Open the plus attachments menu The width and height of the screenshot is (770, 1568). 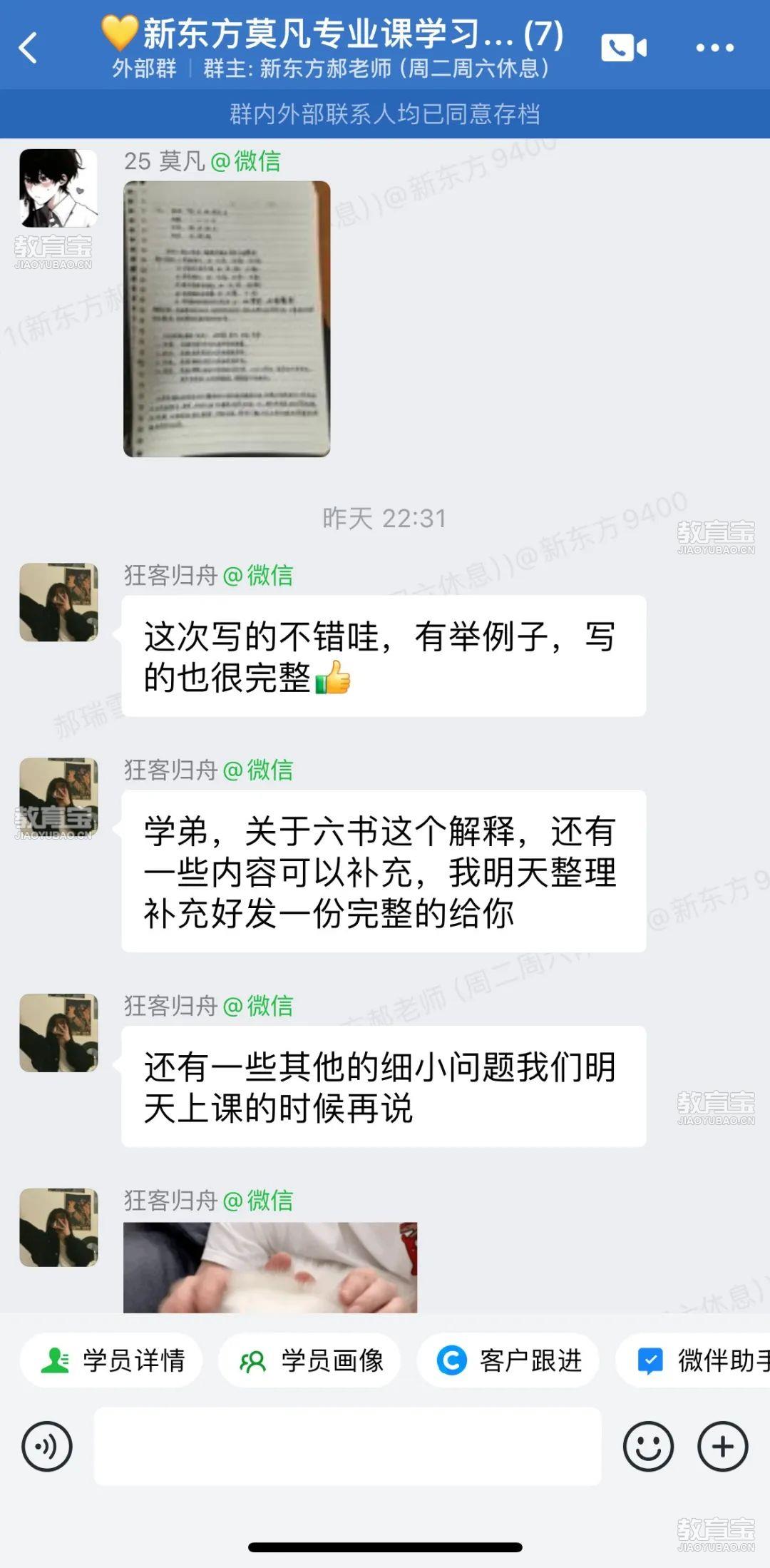coord(723,1446)
